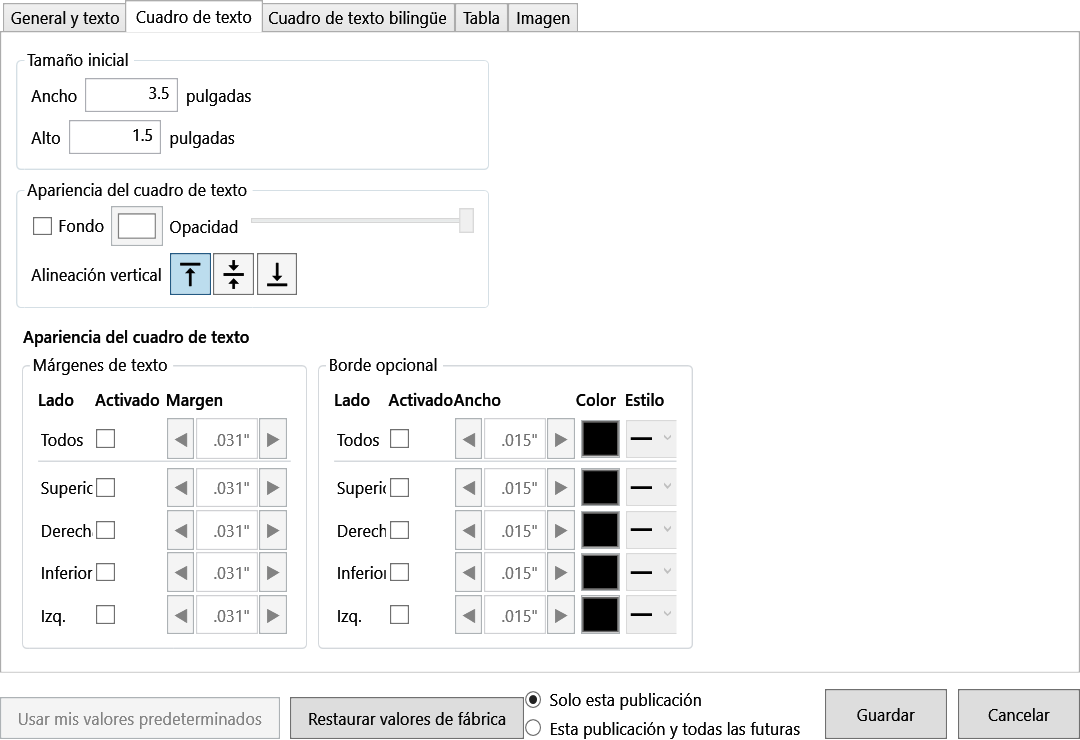Open the Cuadro de texto bilingüe tab
The height and width of the screenshot is (740, 1080).
(x=357, y=18)
